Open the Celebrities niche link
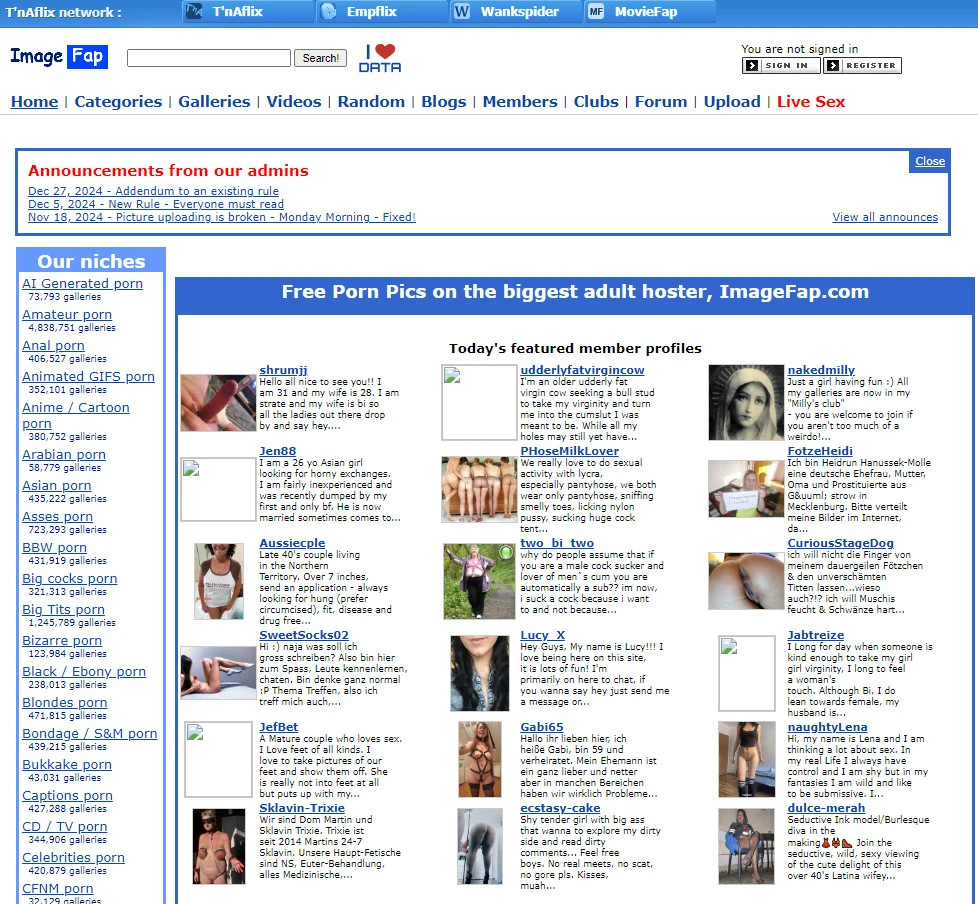Viewport: 978px width, 904px height. (73, 858)
